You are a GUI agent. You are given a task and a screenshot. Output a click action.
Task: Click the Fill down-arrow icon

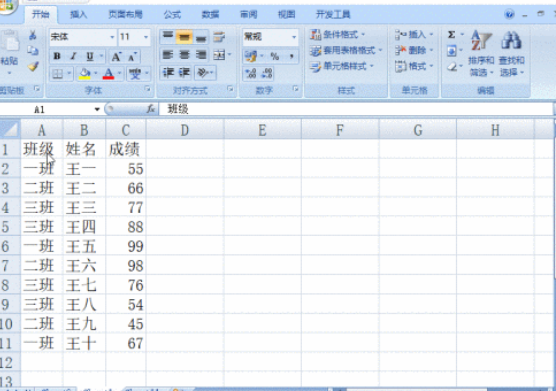tap(451, 51)
